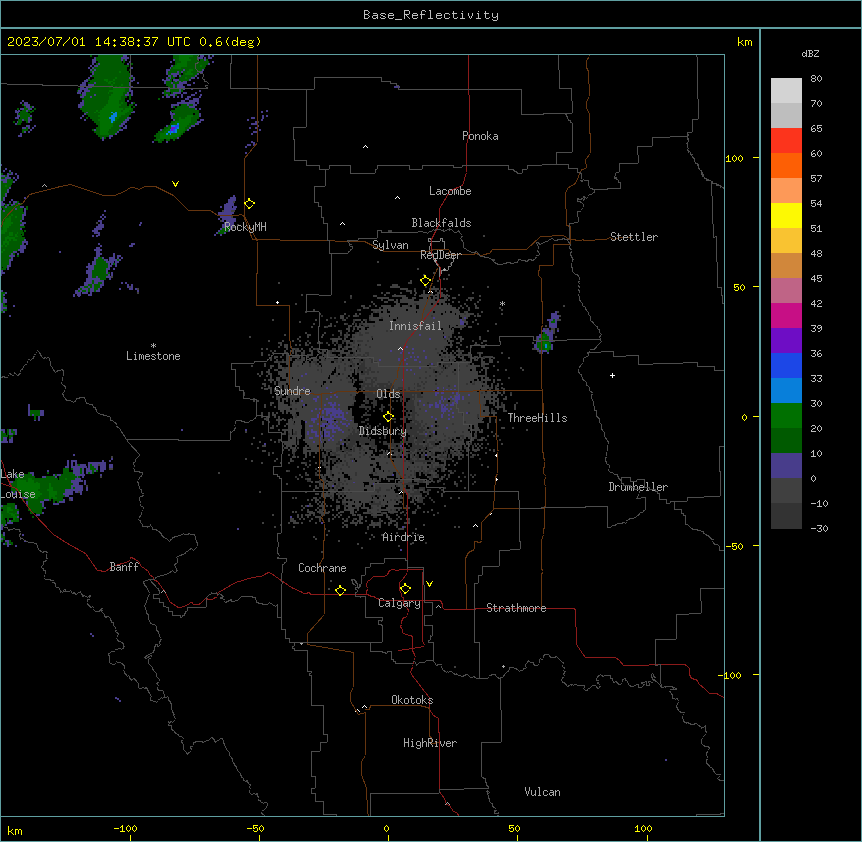Viewport: 862px width, 842px height.
Task: Click the white plus marker northwest of Drumheller
Action: (x=612, y=375)
